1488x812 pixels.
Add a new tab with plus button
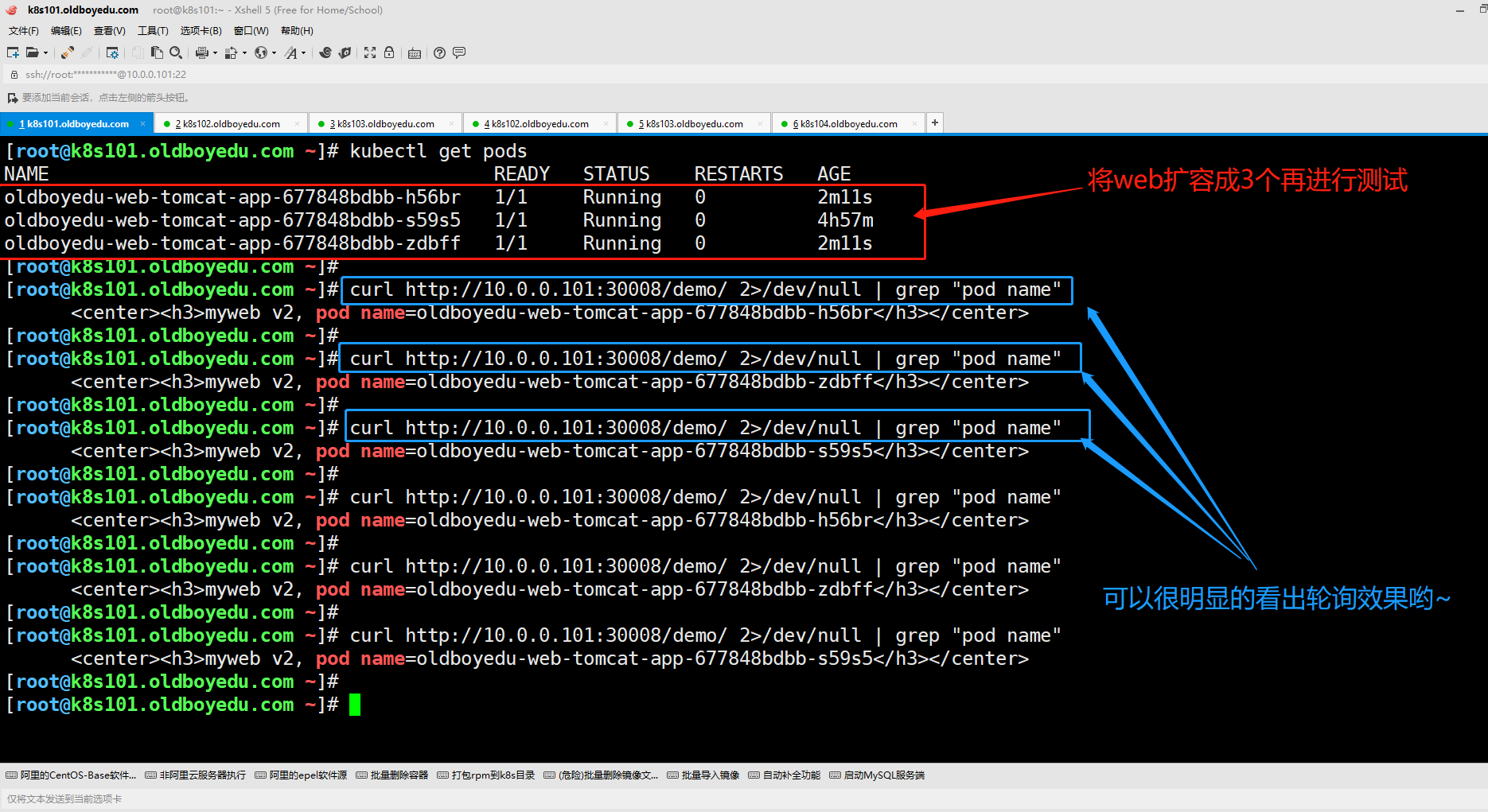tap(935, 122)
